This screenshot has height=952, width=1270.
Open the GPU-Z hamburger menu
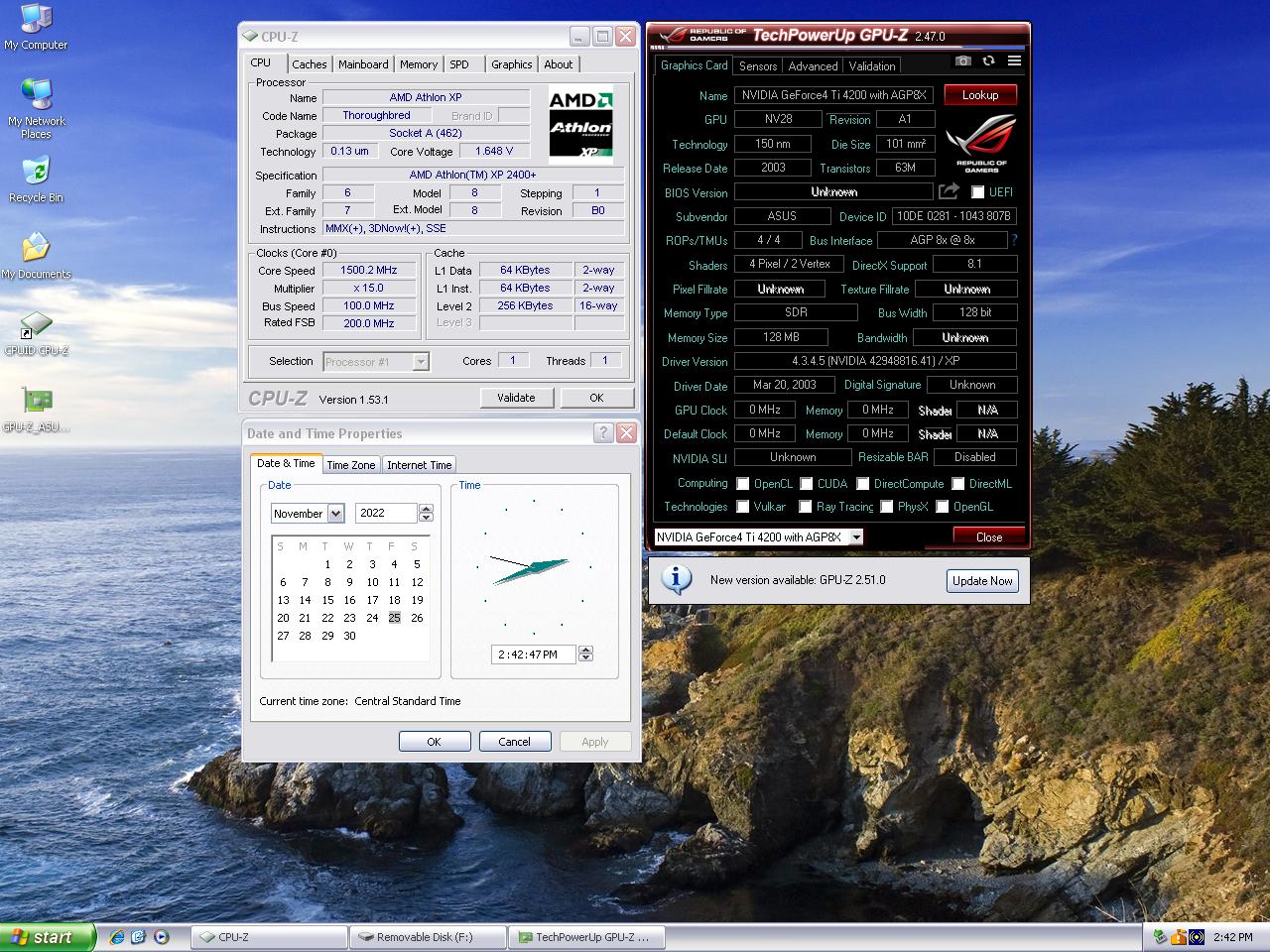1014,61
